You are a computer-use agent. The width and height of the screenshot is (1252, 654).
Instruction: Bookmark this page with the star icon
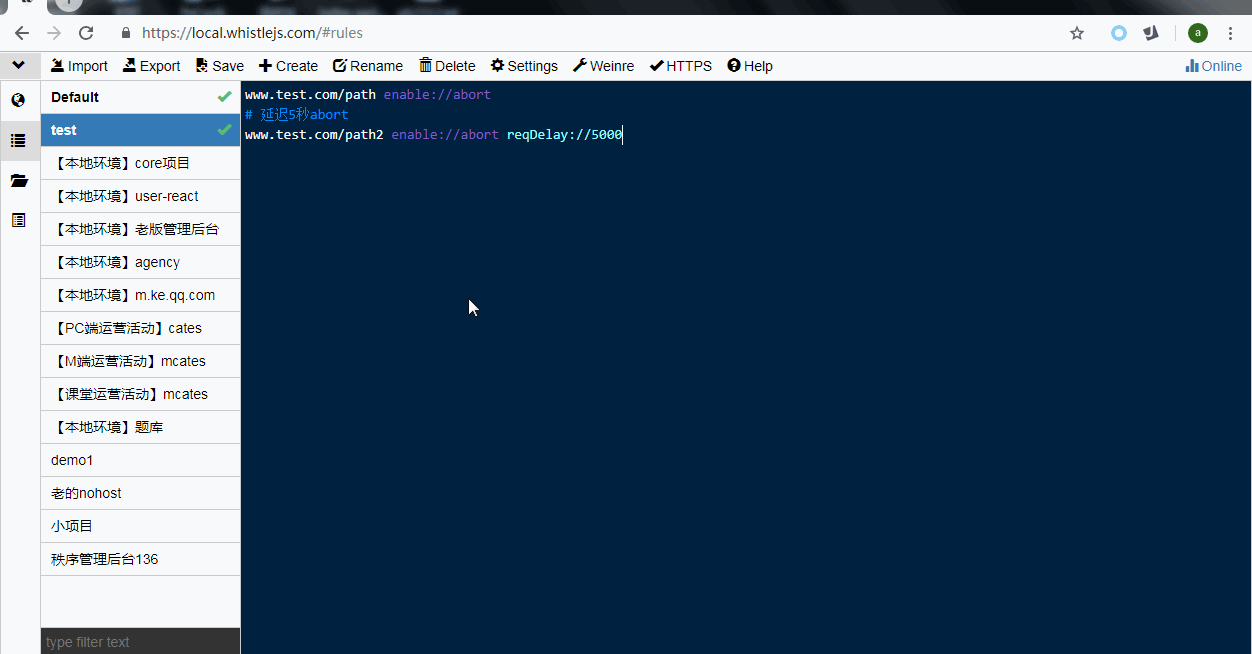pos(1077,33)
